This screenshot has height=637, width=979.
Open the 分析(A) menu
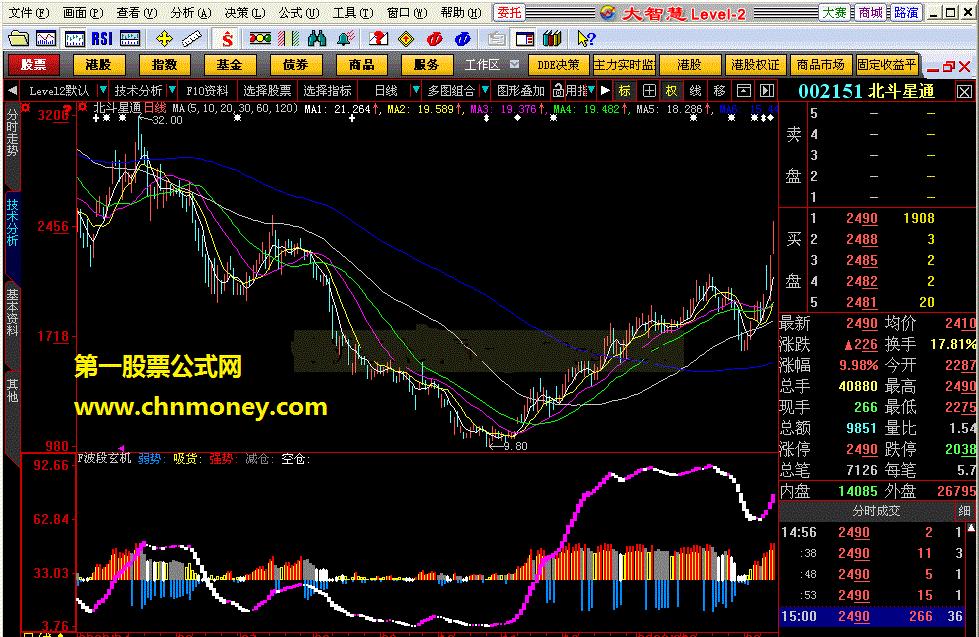[190, 12]
